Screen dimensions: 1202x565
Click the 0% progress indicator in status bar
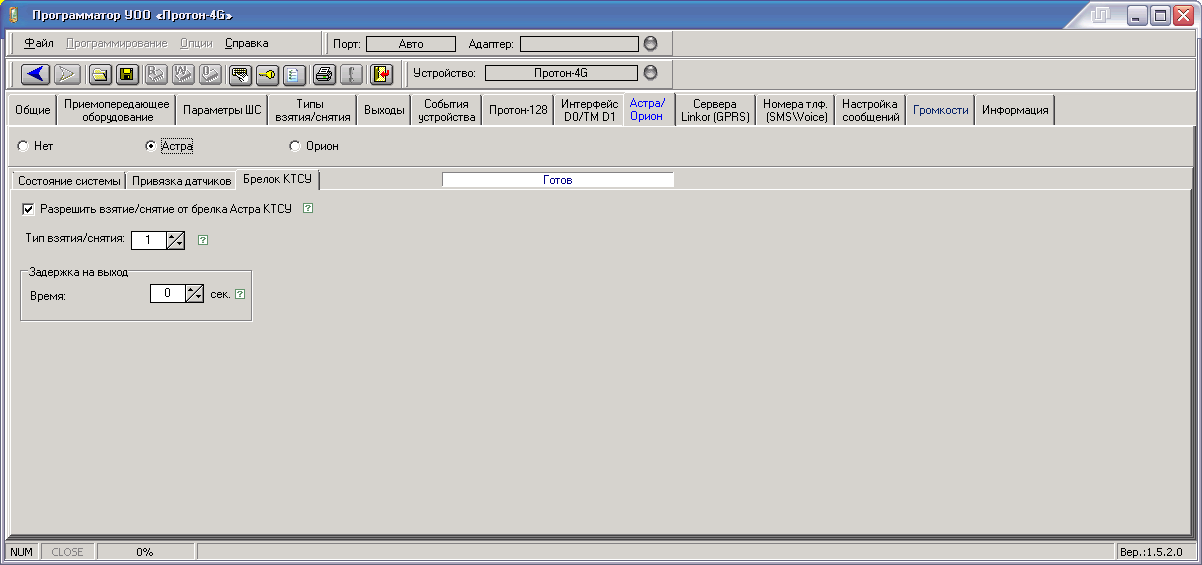[x=145, y=552]
